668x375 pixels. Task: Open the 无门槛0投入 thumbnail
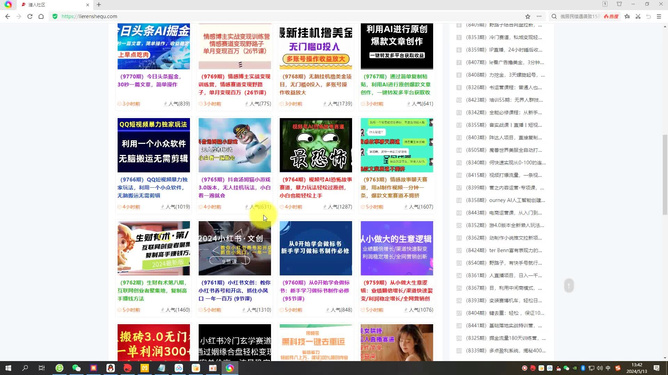[316, 46]
